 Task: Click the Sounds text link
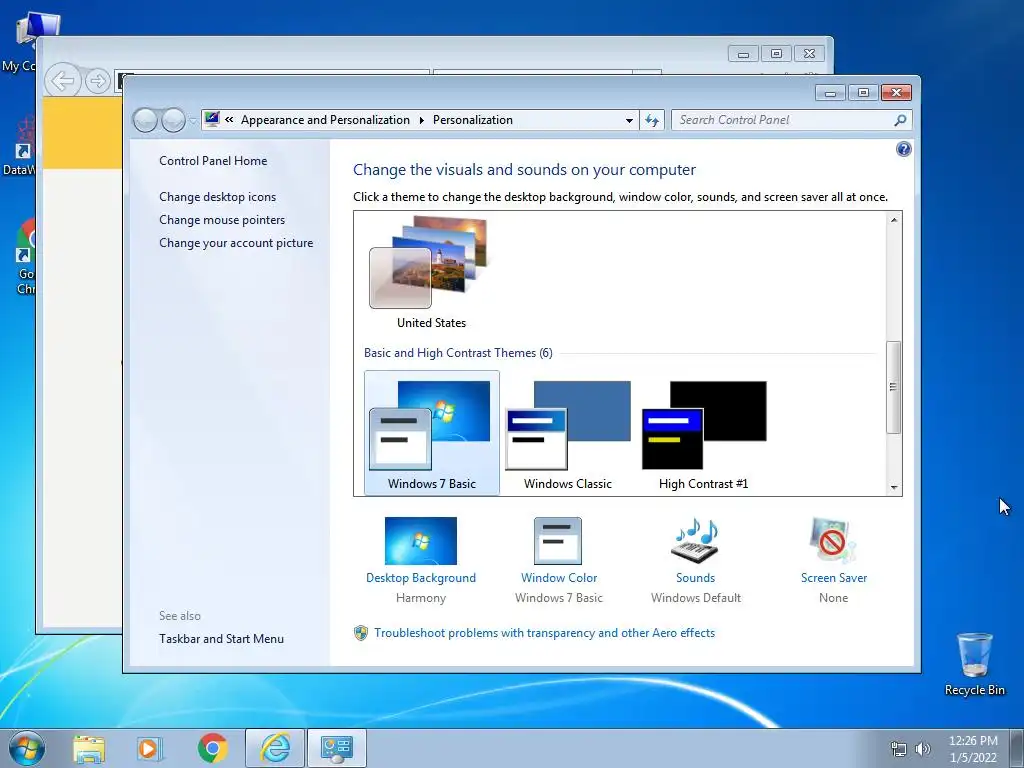[x=696, y=578]
